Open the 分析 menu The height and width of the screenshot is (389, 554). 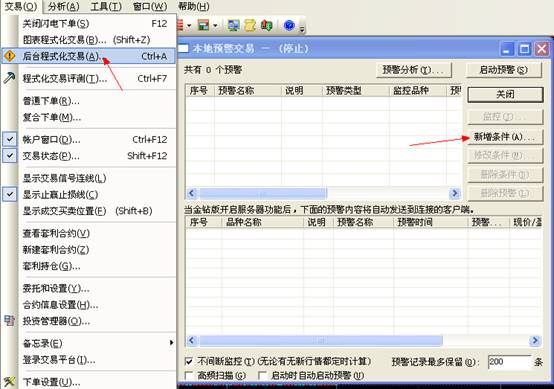point(64,6)
